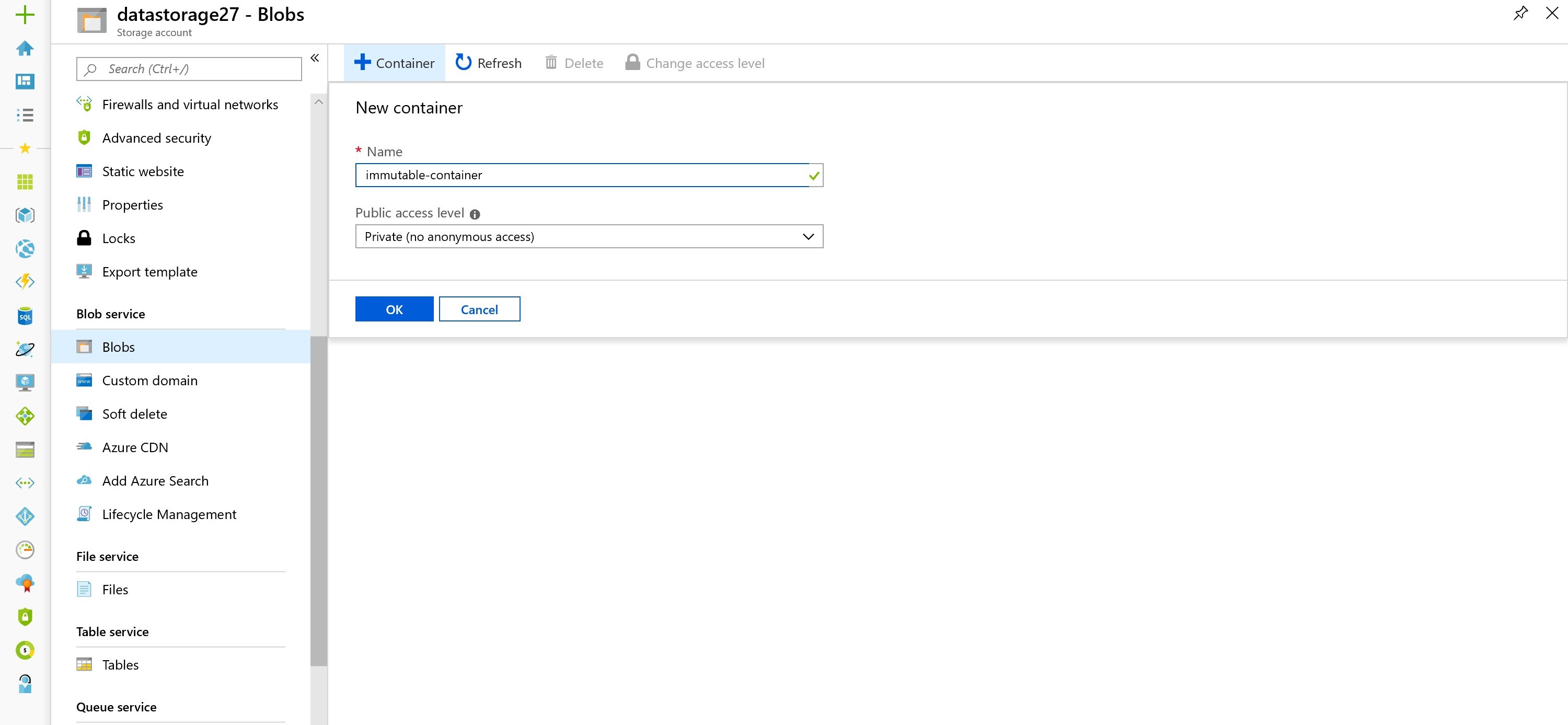The image size is (1568, 725).
Task: Open All services list icon
Action: pyautogui.click(x=25, y=114)
